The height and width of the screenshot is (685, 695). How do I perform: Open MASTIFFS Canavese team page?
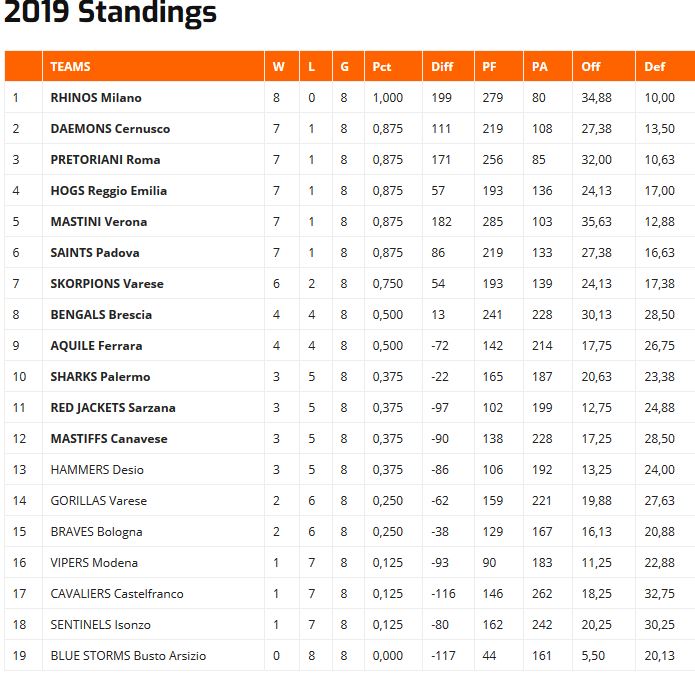tap(109, 439)
